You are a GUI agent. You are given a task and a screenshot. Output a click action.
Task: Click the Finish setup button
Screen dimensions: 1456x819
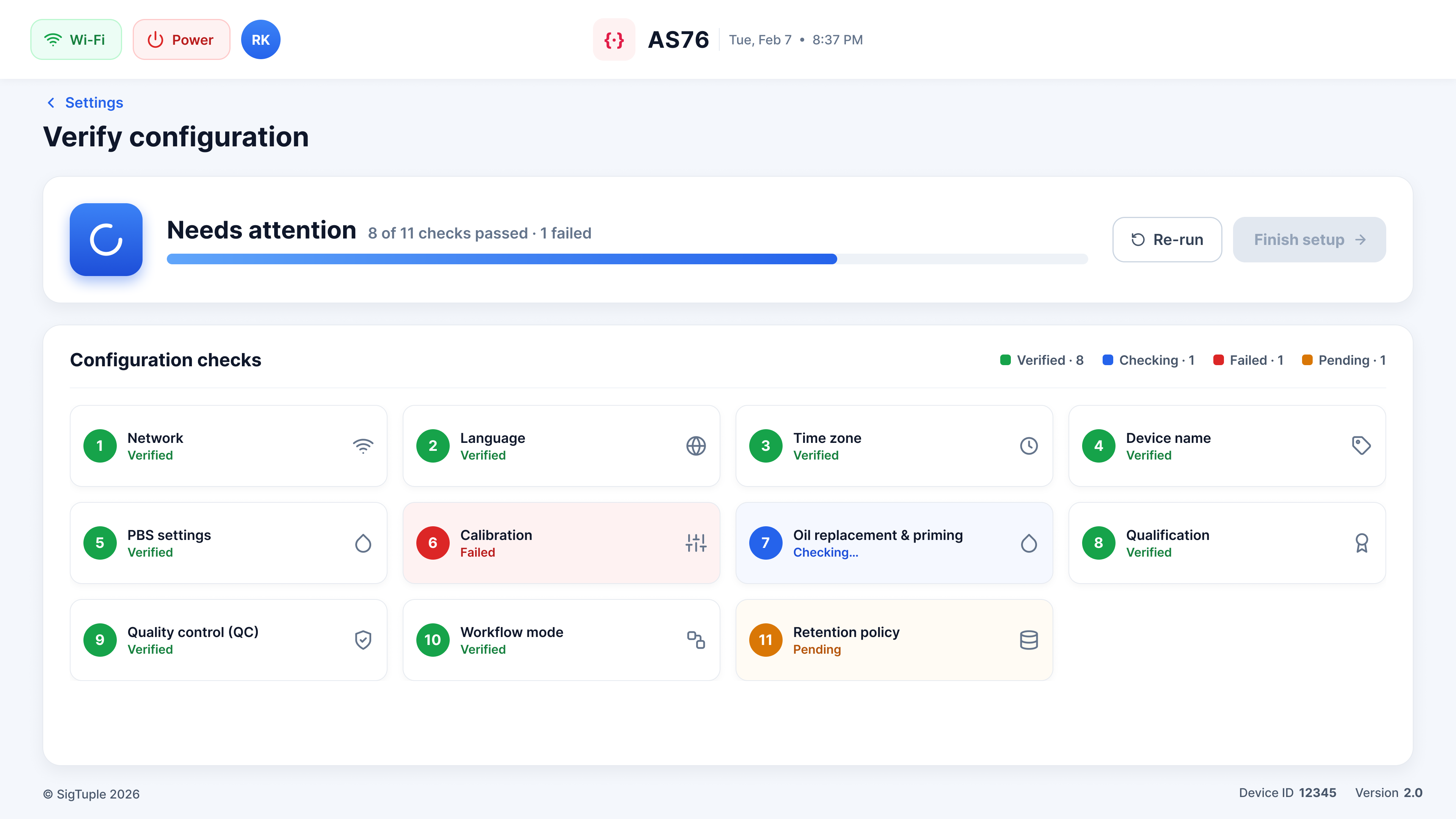(1309, 240)
